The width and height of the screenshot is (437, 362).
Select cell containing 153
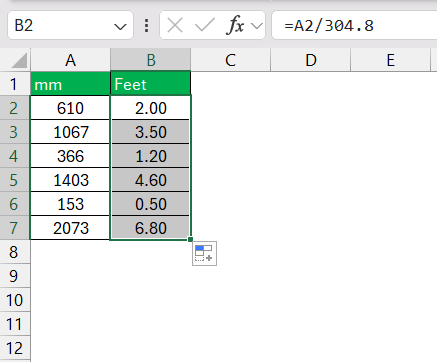pos(70,204)
